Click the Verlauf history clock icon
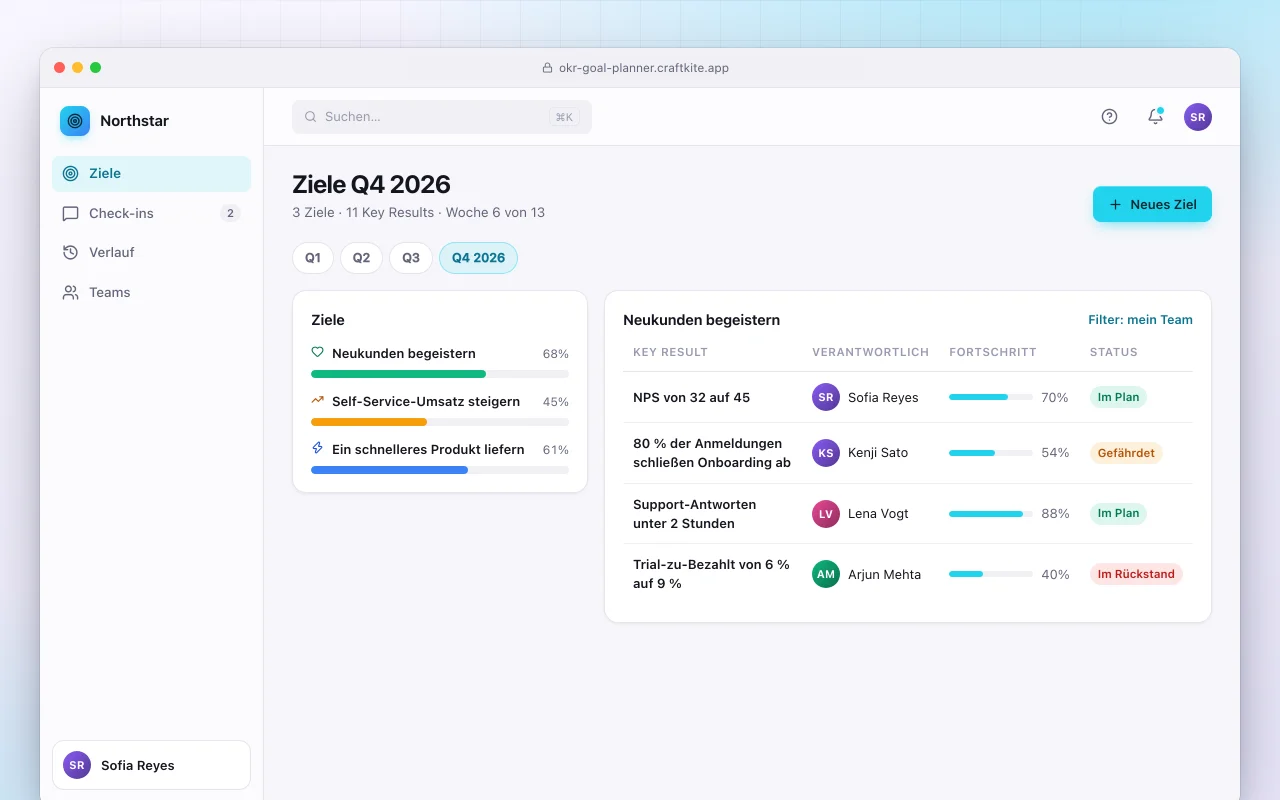The height and width of the screenshot is (800, 1280). coord(70,252)
